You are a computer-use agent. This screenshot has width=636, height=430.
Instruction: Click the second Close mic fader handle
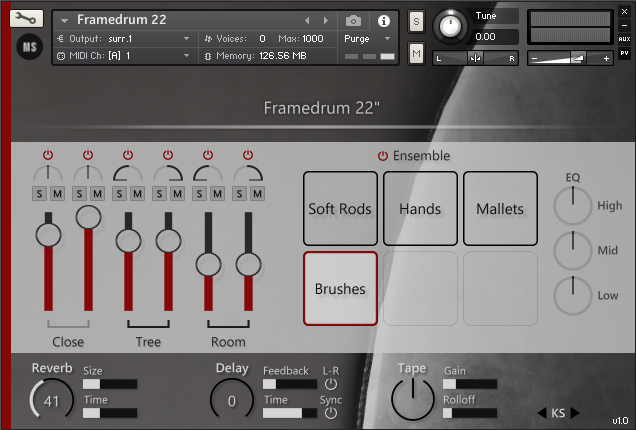pyautogui.click(x=88, y=217)
